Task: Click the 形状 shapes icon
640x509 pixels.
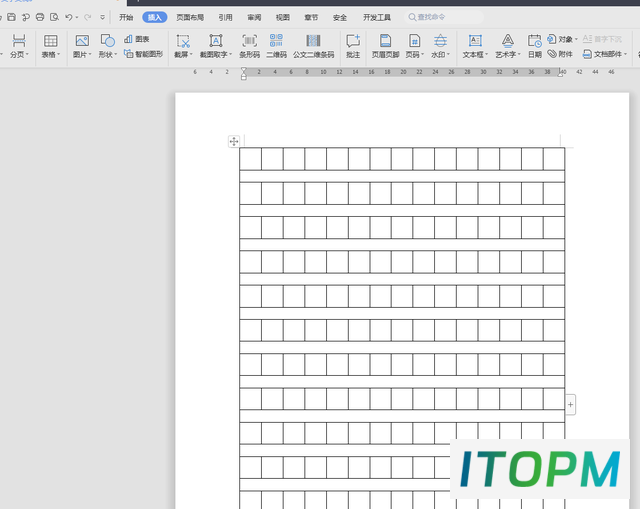Action: [107, 41]
